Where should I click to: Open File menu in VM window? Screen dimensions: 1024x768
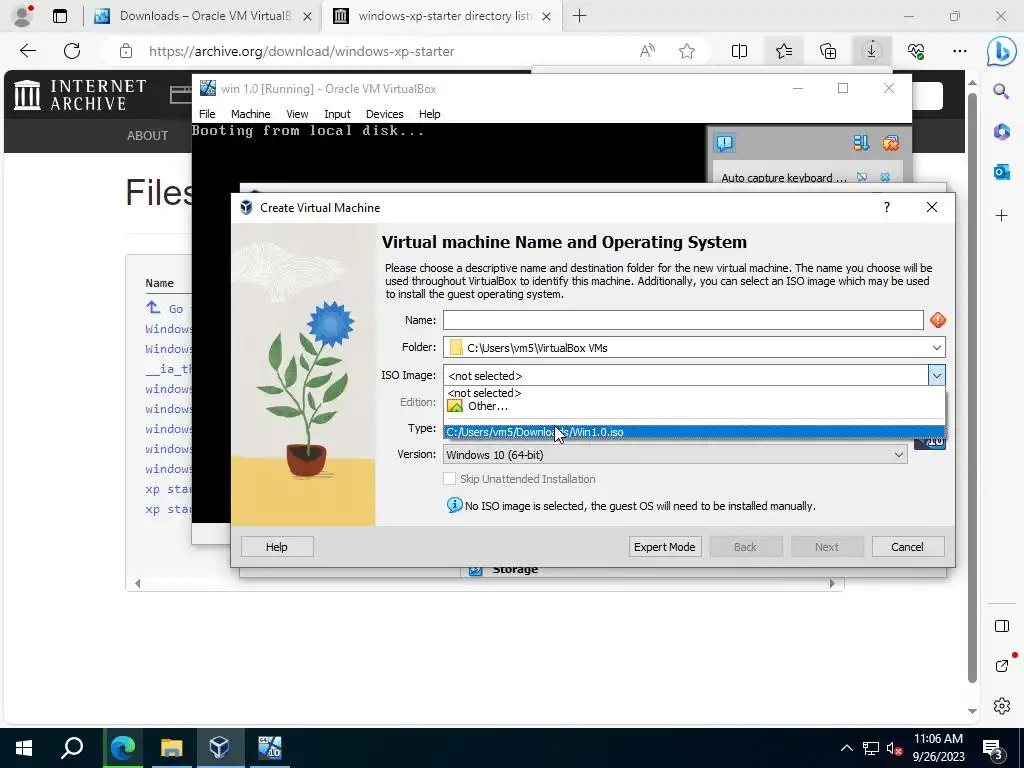207,114
